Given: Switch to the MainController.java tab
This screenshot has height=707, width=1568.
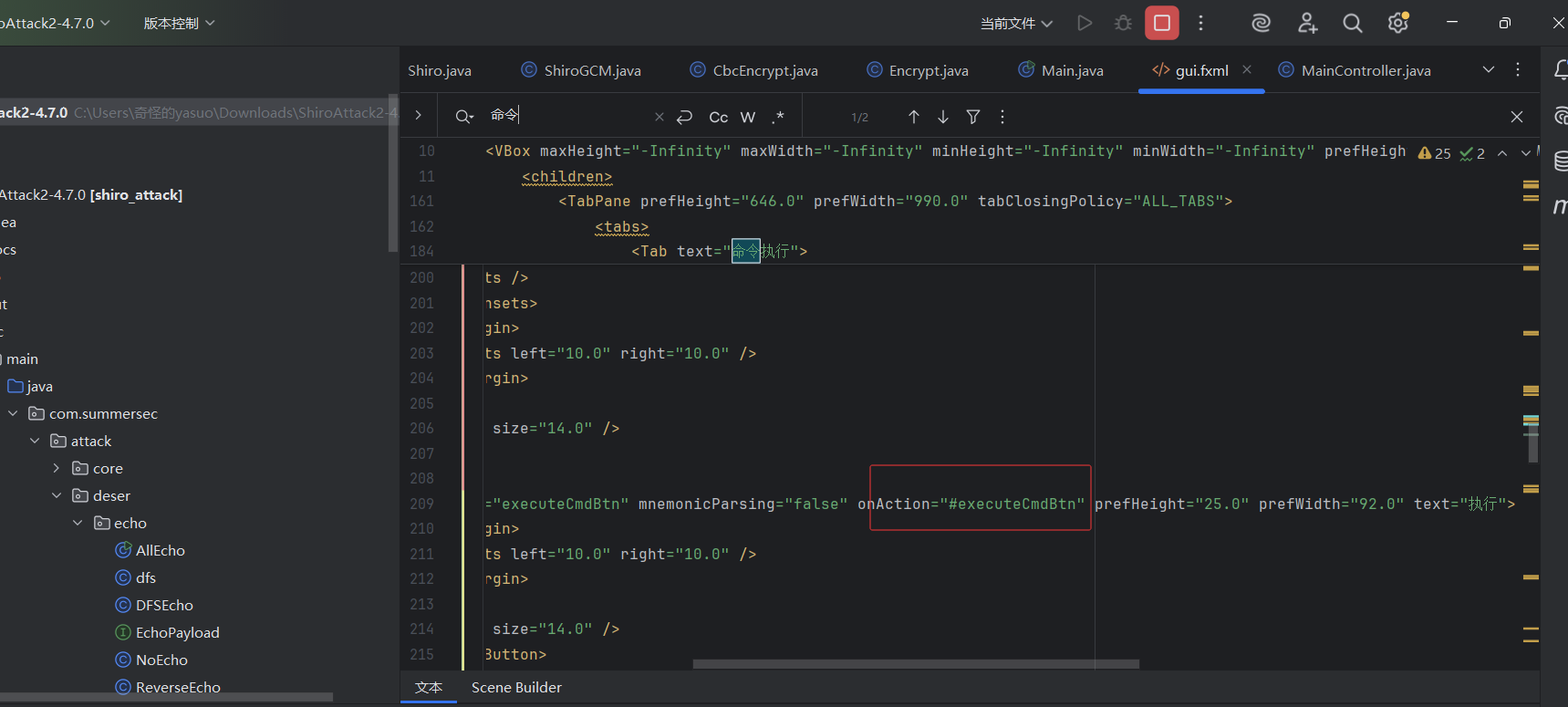Looking at the screenshot, I should 1365,70.
